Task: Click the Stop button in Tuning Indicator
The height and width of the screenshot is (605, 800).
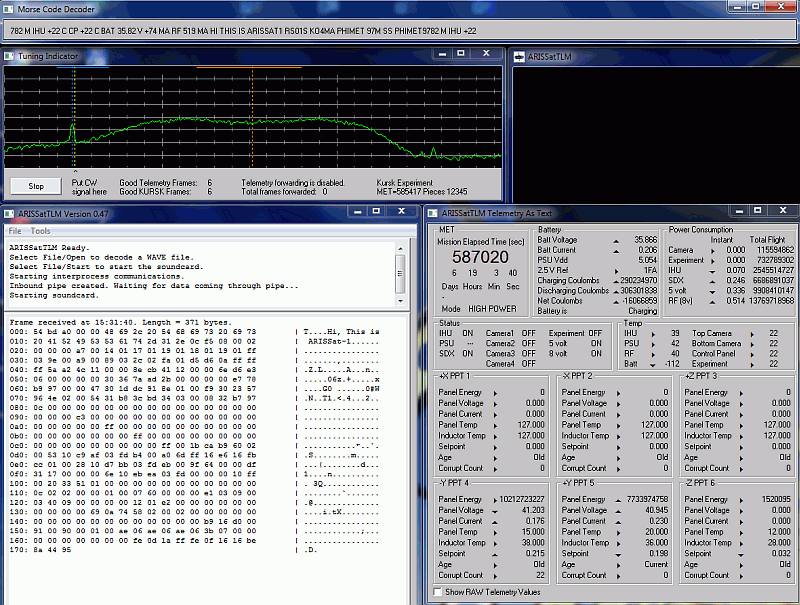Action: click(36, 186)
